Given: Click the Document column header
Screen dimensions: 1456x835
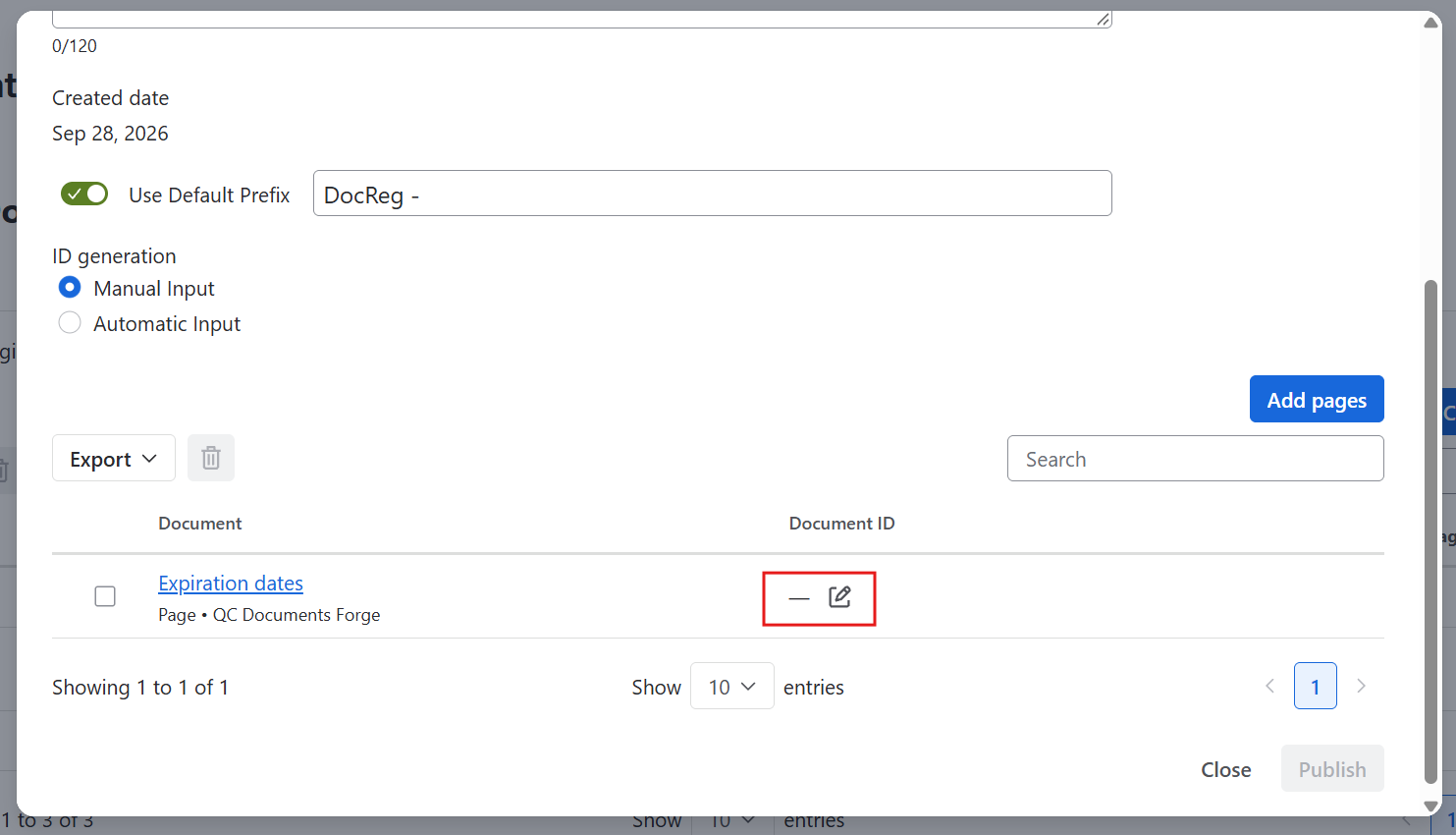Looking at the screenshot, I should pyautogui.click(x=200, y=524).
